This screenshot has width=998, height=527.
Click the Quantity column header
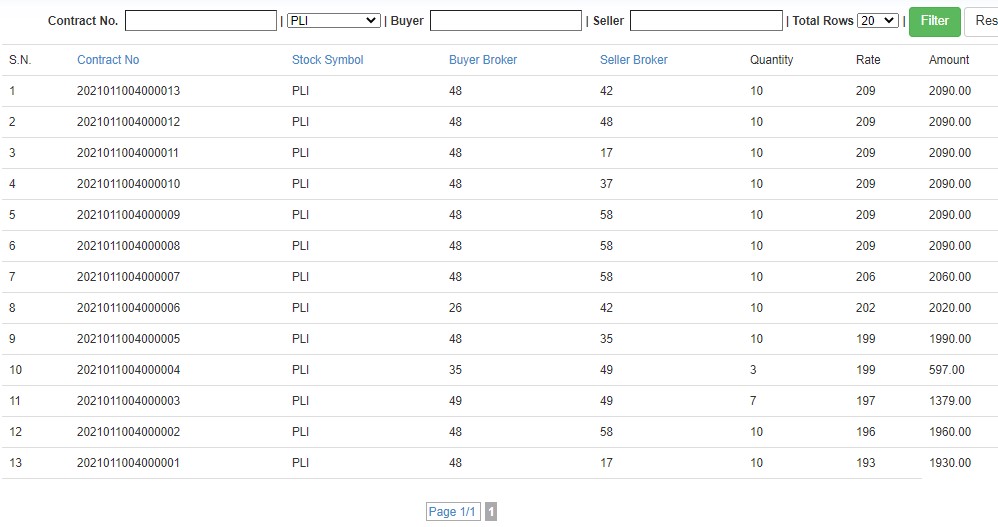[x=771, y=60]
